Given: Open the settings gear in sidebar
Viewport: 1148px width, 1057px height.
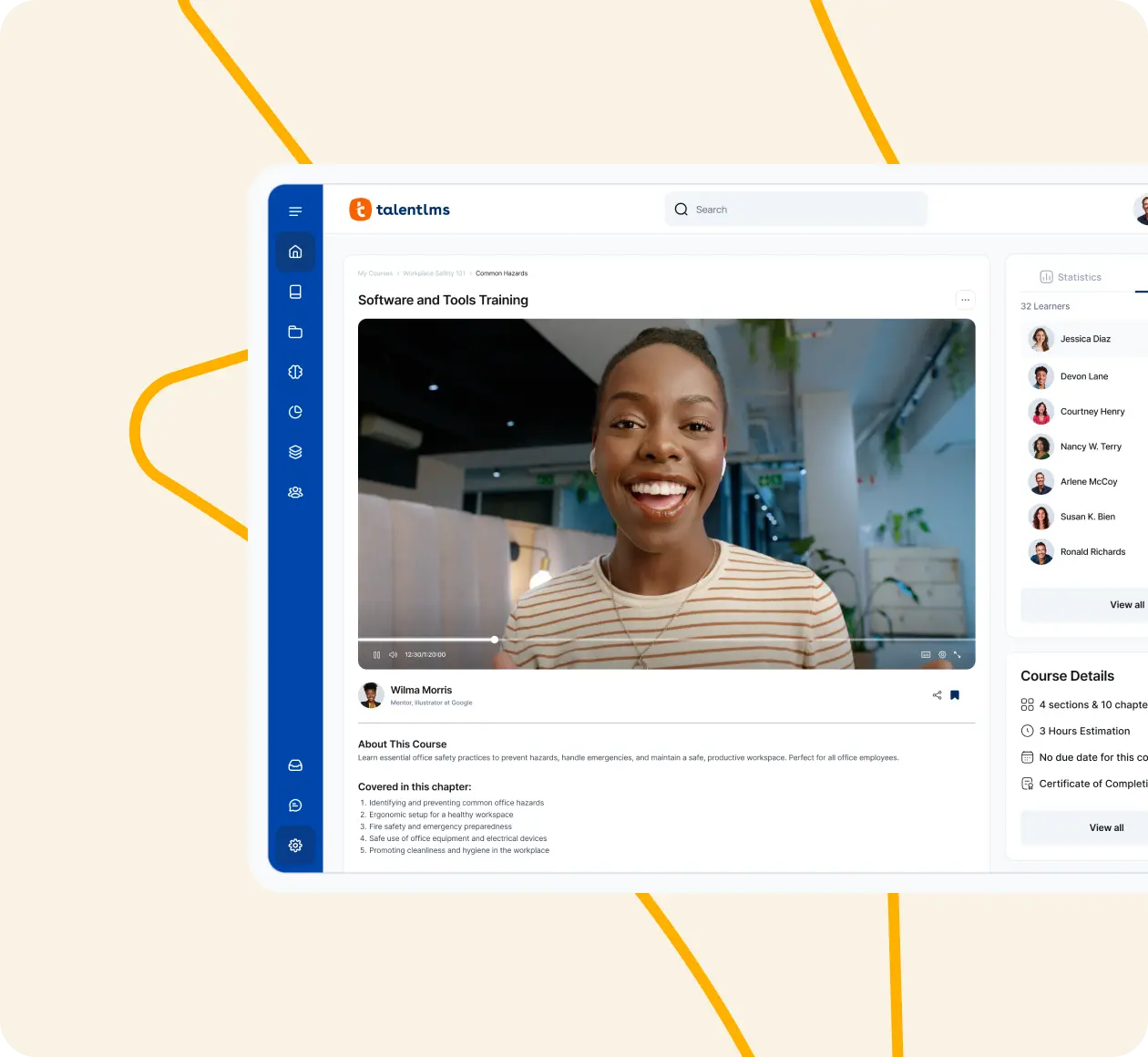Looking at the screenshot, I should [x=295, y=846].
